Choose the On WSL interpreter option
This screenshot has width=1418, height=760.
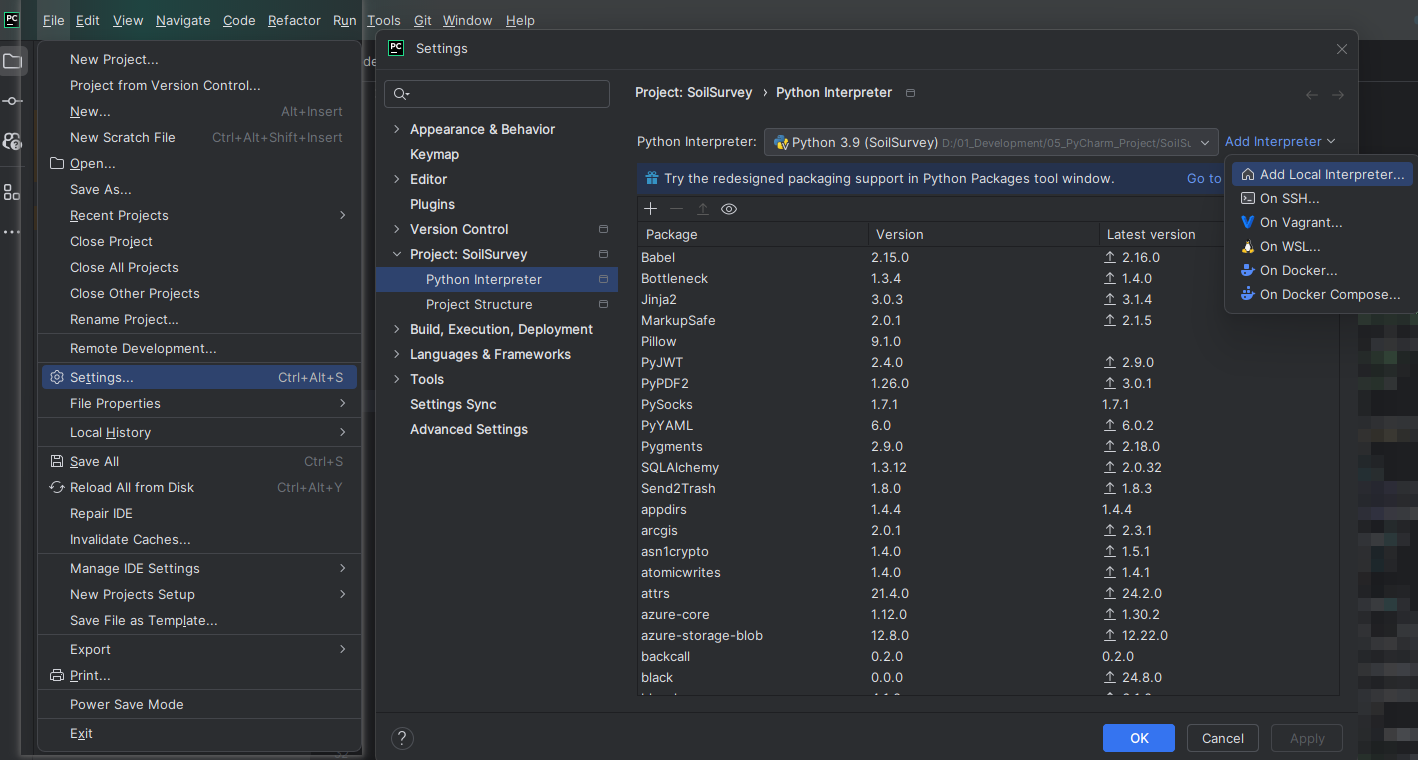(x=1322, y=246)
